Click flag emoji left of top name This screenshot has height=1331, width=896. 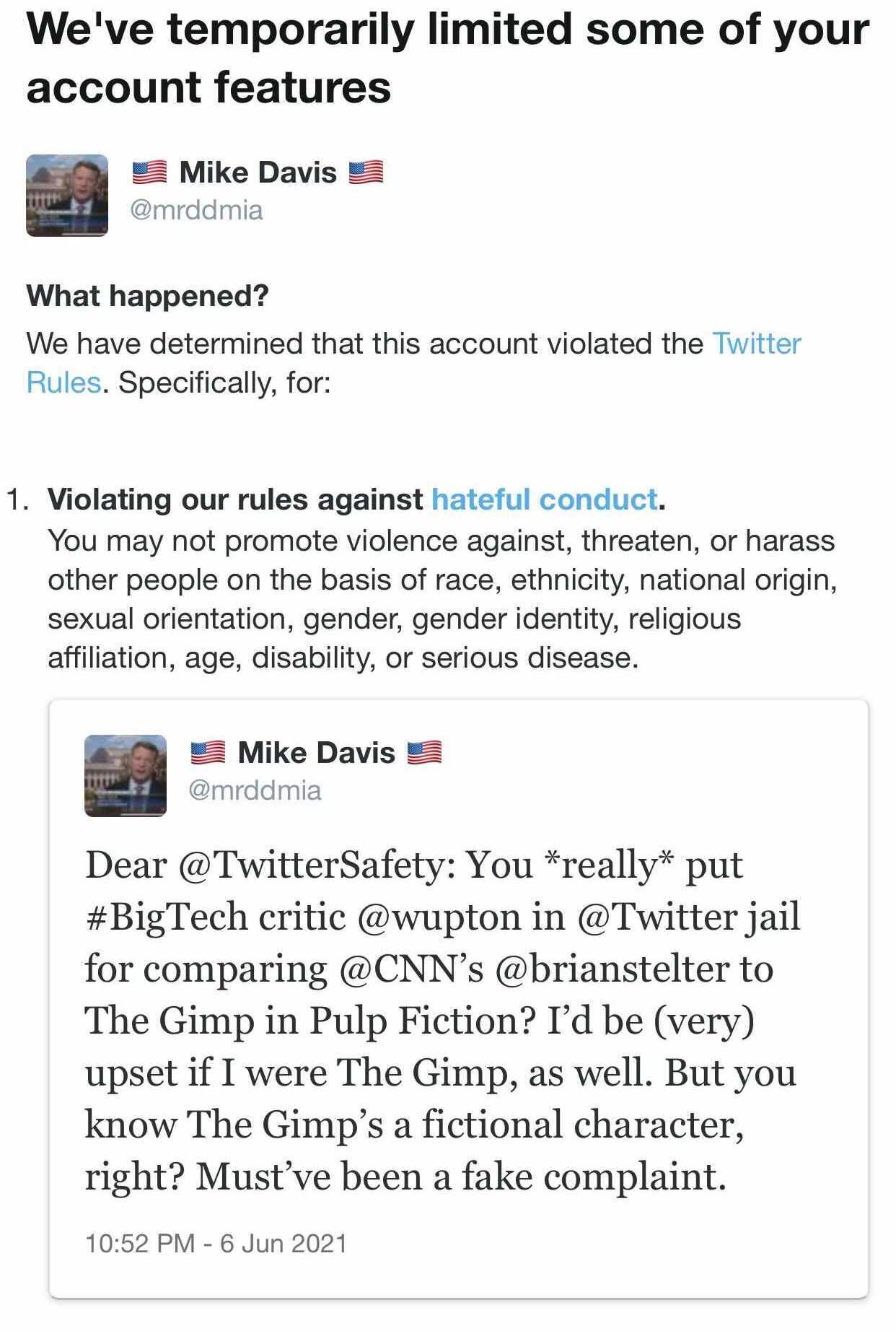(149, 173)
